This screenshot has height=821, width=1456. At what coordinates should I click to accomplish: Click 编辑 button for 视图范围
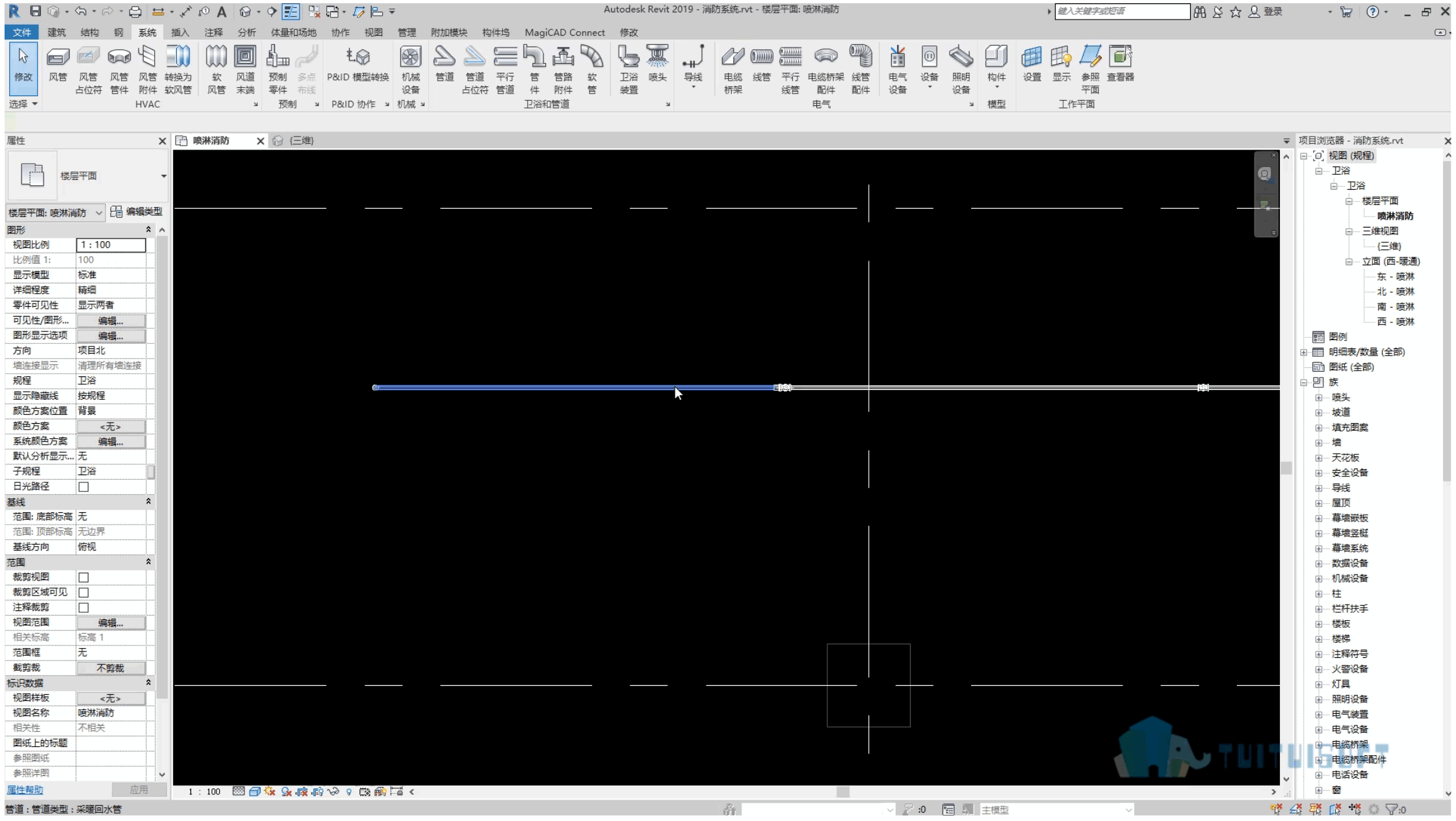111,623
